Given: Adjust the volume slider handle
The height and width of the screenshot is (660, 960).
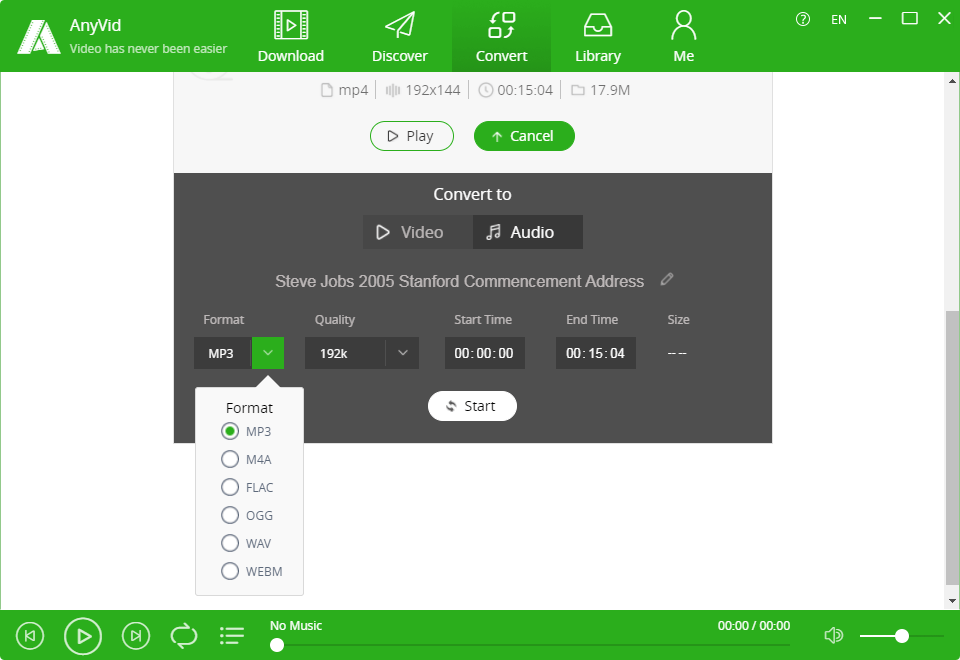Looking at the screenshot, I should click(901, 636).
